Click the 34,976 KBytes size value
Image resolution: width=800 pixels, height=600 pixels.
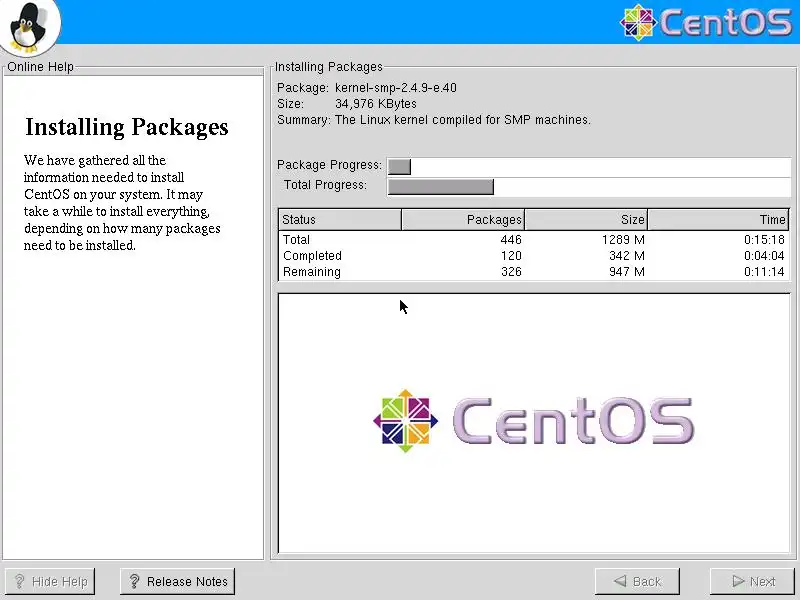click(376, 104)
